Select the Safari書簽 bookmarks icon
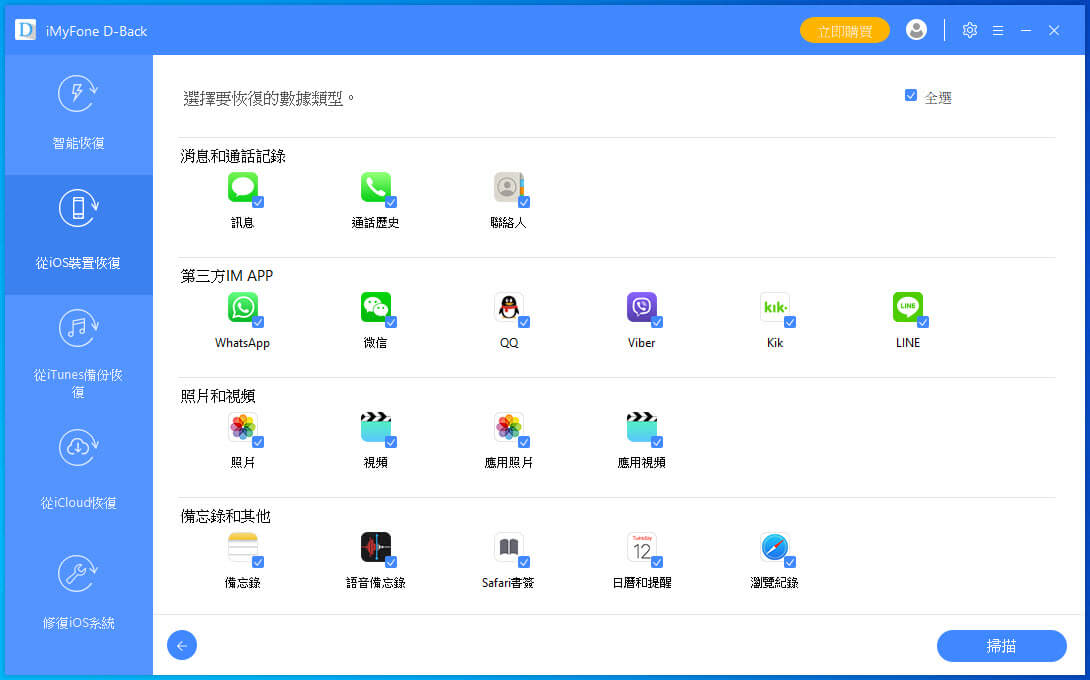The height and width of the screenshot is (680, 1090). point(509,547)
